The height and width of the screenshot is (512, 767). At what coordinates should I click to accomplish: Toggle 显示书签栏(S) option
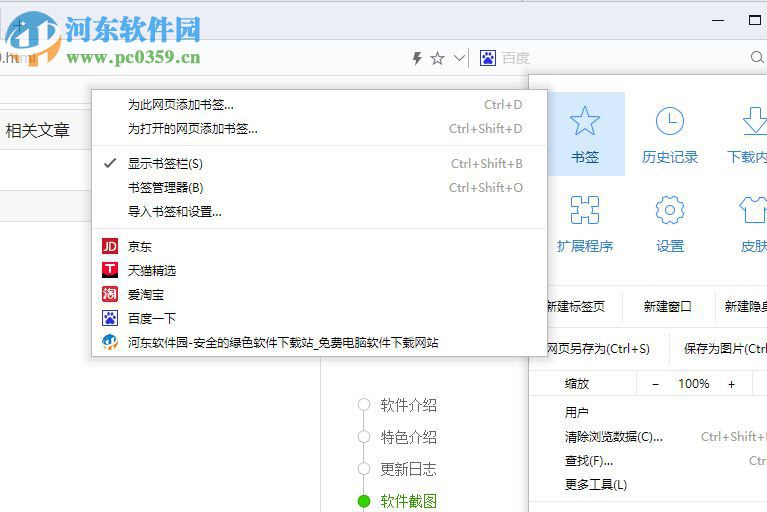coord(319,163)
